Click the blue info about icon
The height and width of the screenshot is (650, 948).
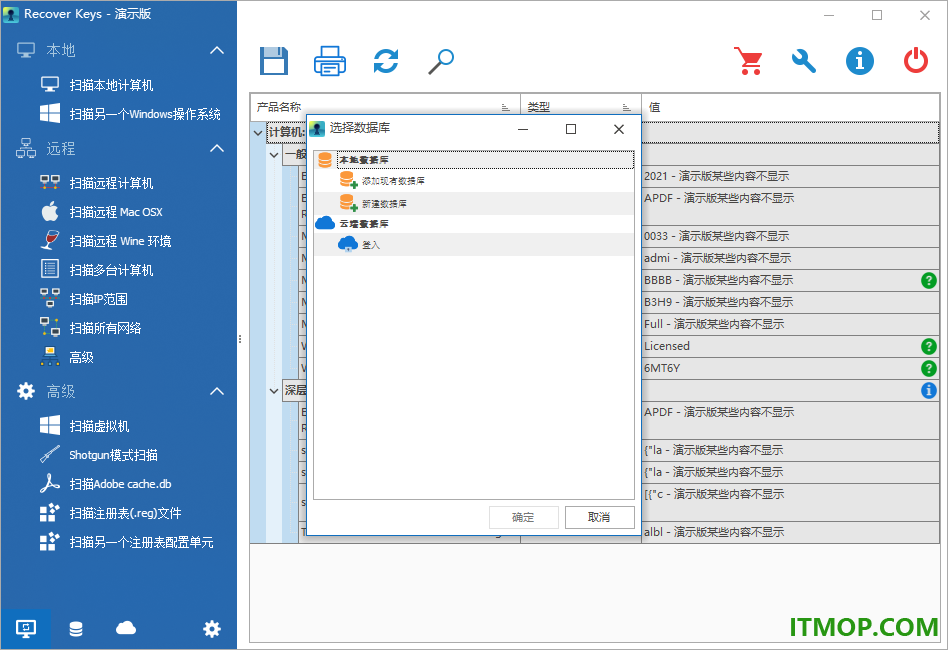(860, 61)
